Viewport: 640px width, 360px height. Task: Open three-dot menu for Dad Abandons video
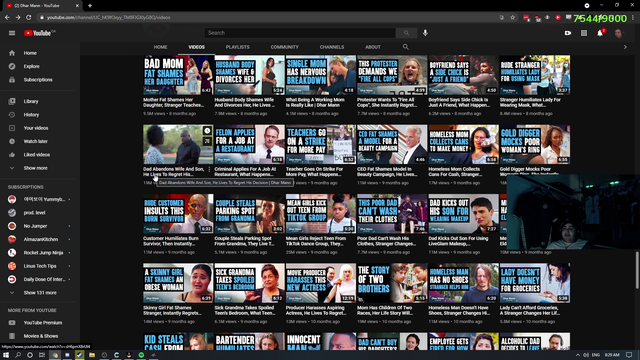pos(209,169)
